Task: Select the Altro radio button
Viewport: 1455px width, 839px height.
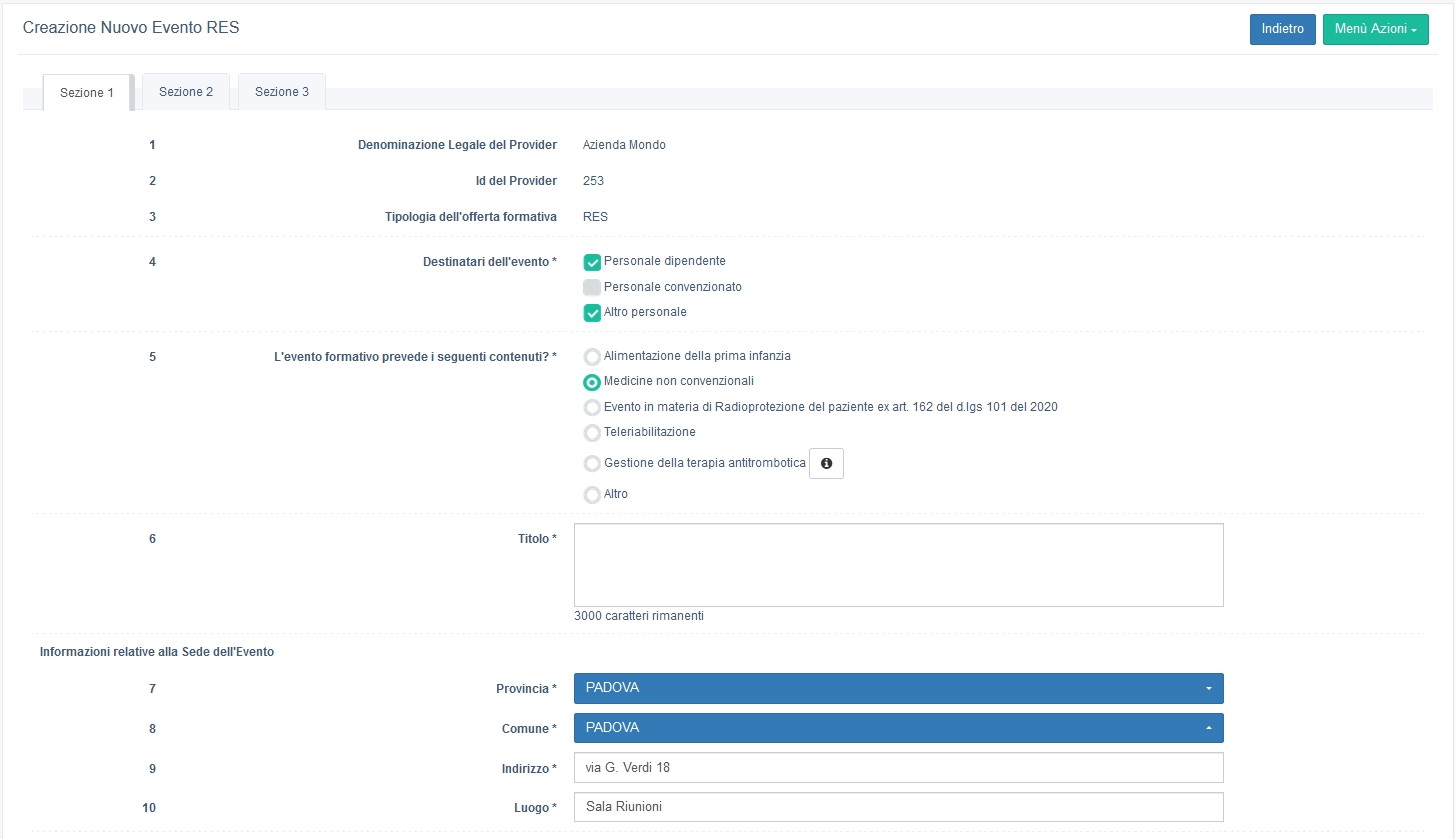Action: 592,495
